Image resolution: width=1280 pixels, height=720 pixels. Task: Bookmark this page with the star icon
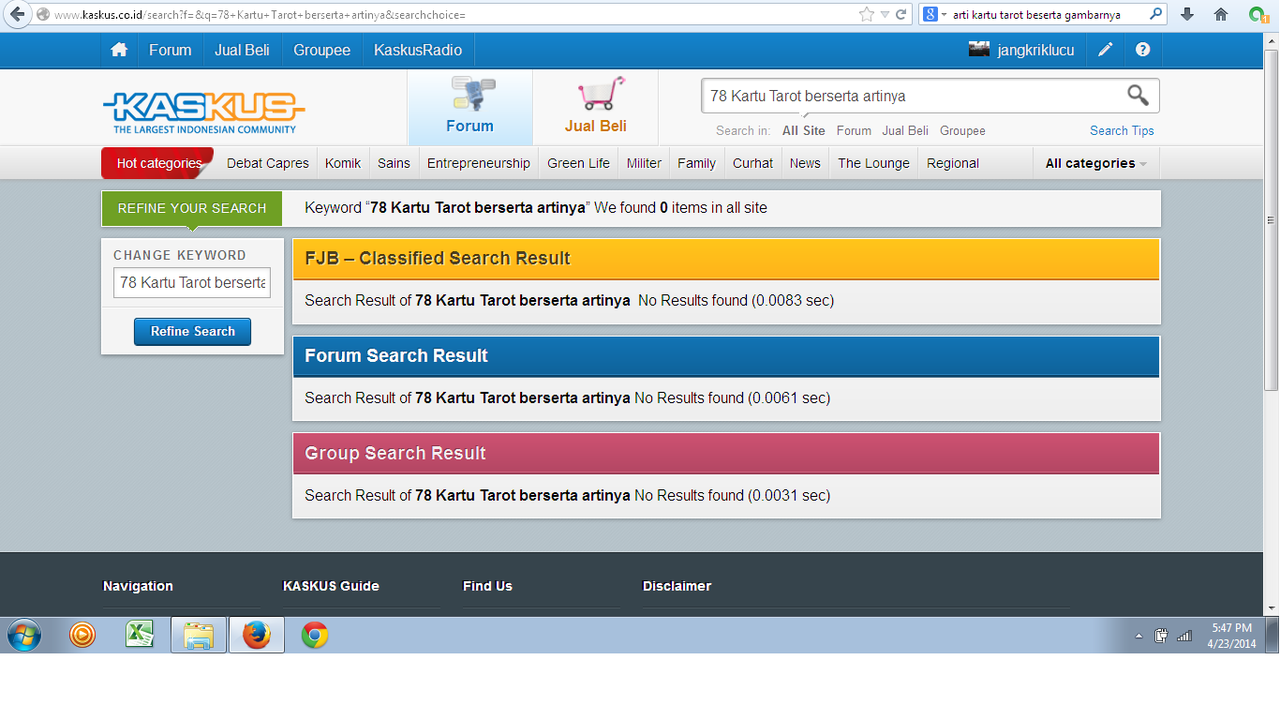[x=866, y=14]
